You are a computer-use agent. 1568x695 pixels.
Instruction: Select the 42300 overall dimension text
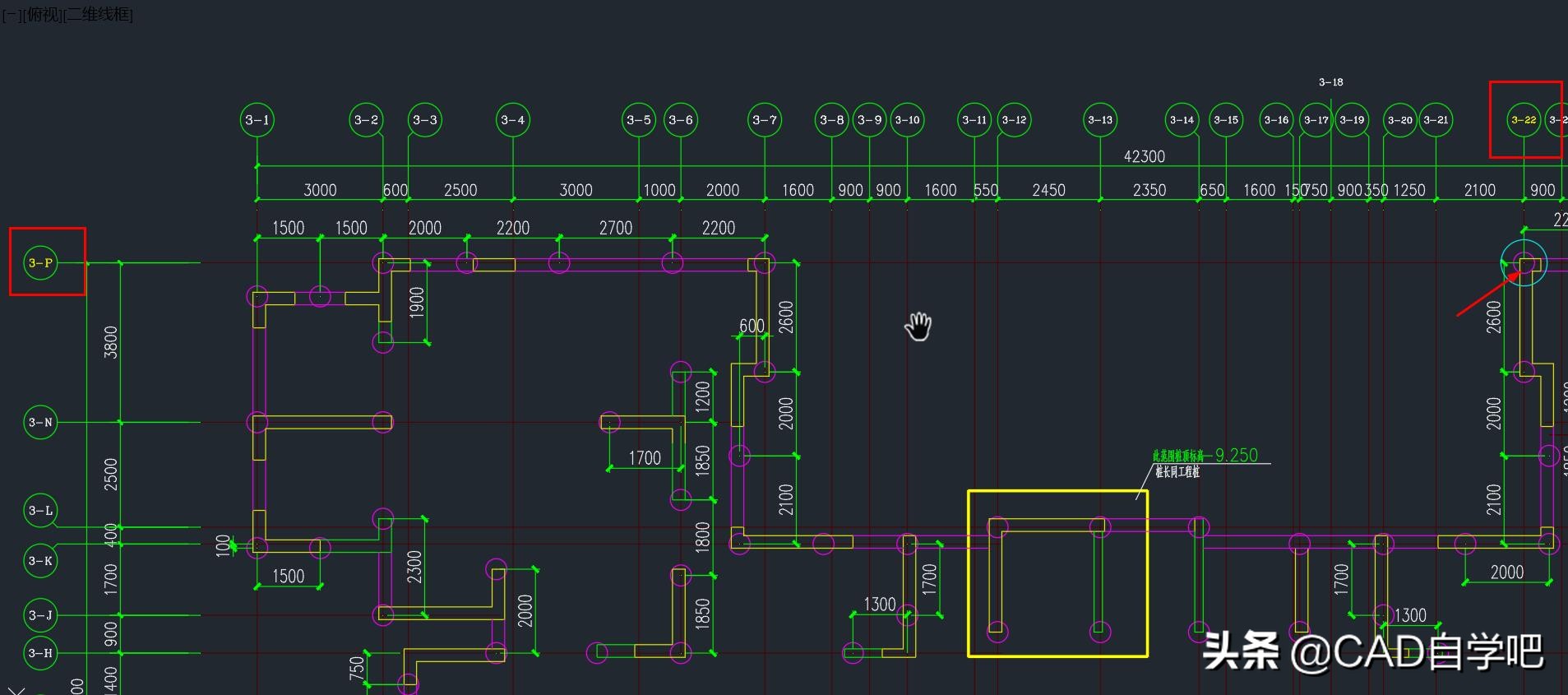click(x=1144, y=156)
